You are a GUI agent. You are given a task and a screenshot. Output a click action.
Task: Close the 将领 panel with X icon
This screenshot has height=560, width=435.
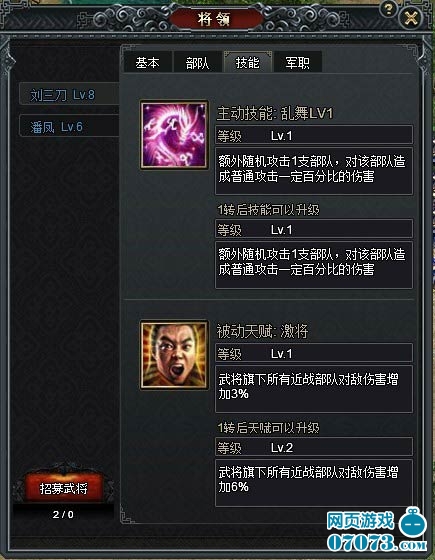(x=411, y=18)
